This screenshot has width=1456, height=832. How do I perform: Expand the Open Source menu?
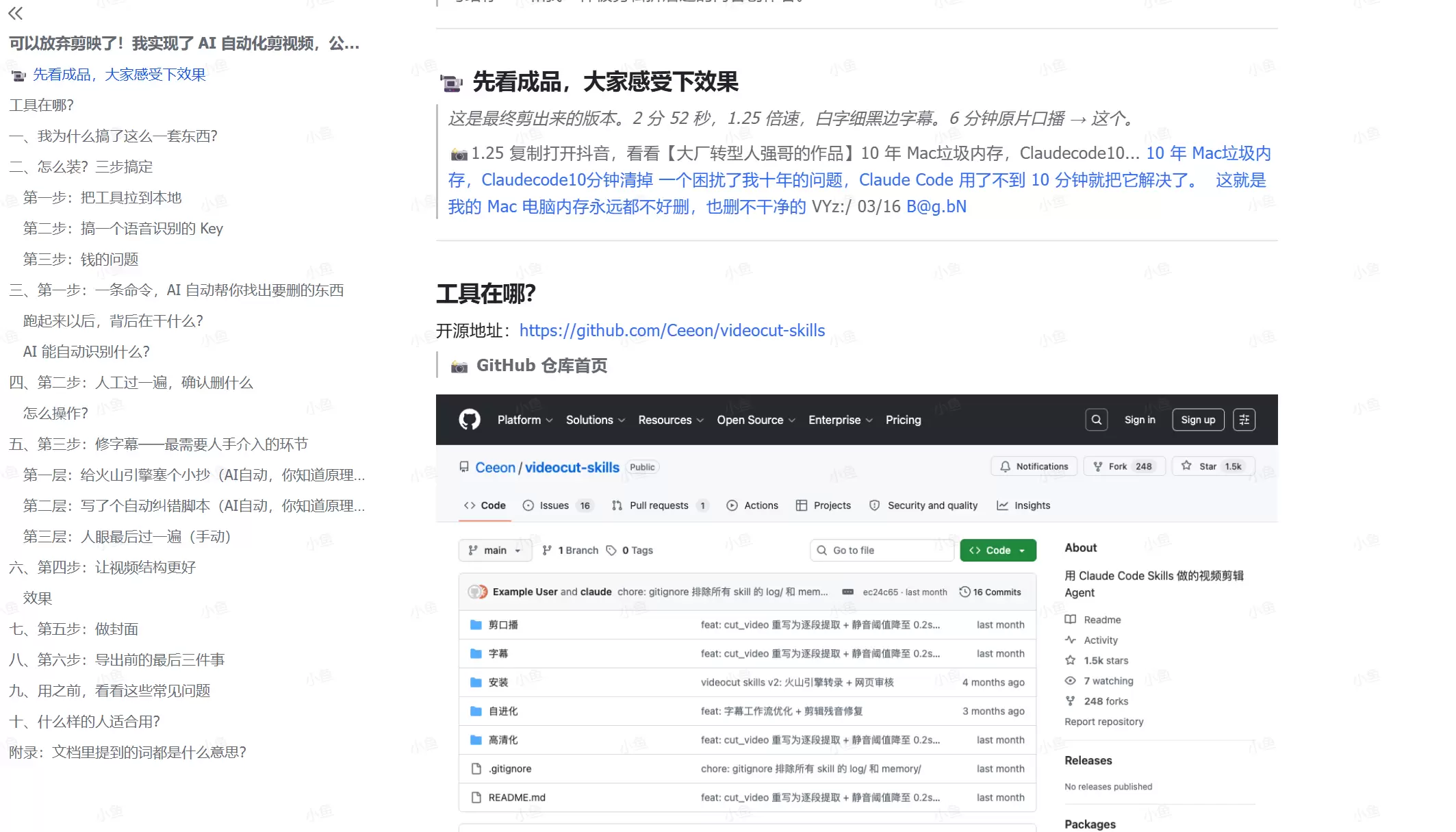(756, 420)
